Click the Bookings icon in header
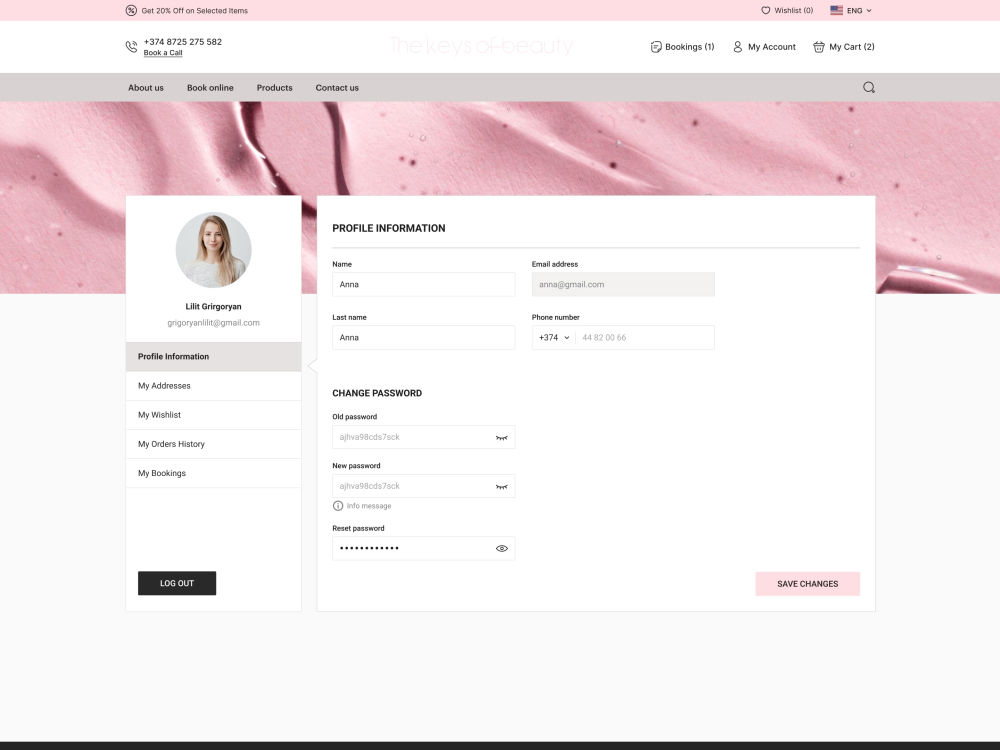The image size is (1000, 750). click(x=656, y=47)
